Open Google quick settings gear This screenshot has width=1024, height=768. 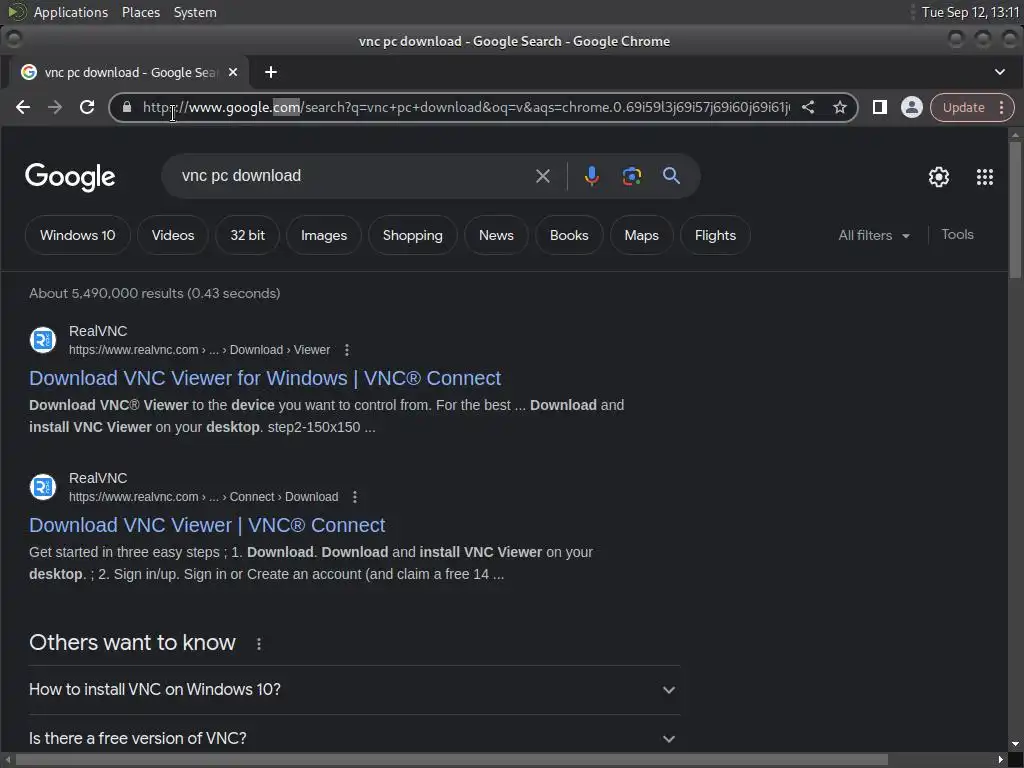(x=939, y=177)
